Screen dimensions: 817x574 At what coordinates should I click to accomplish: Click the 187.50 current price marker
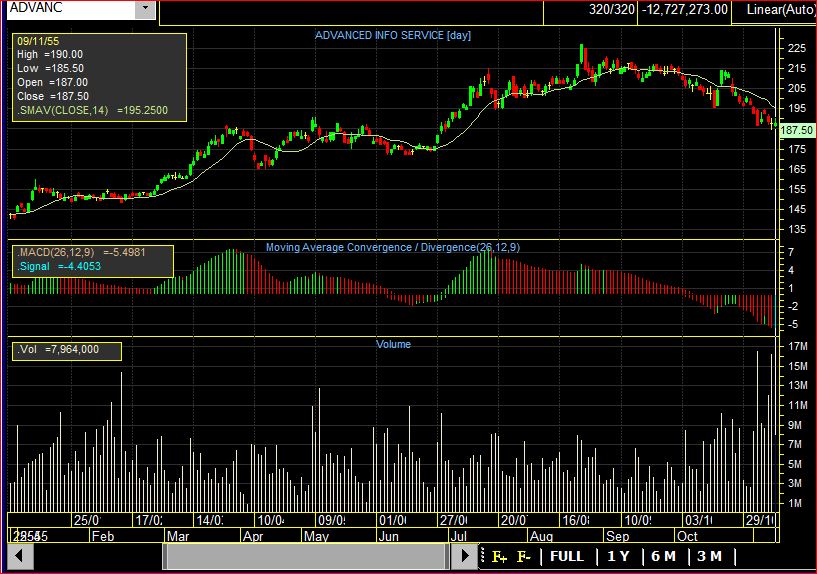pyautogui.click(x=797, y=130)
